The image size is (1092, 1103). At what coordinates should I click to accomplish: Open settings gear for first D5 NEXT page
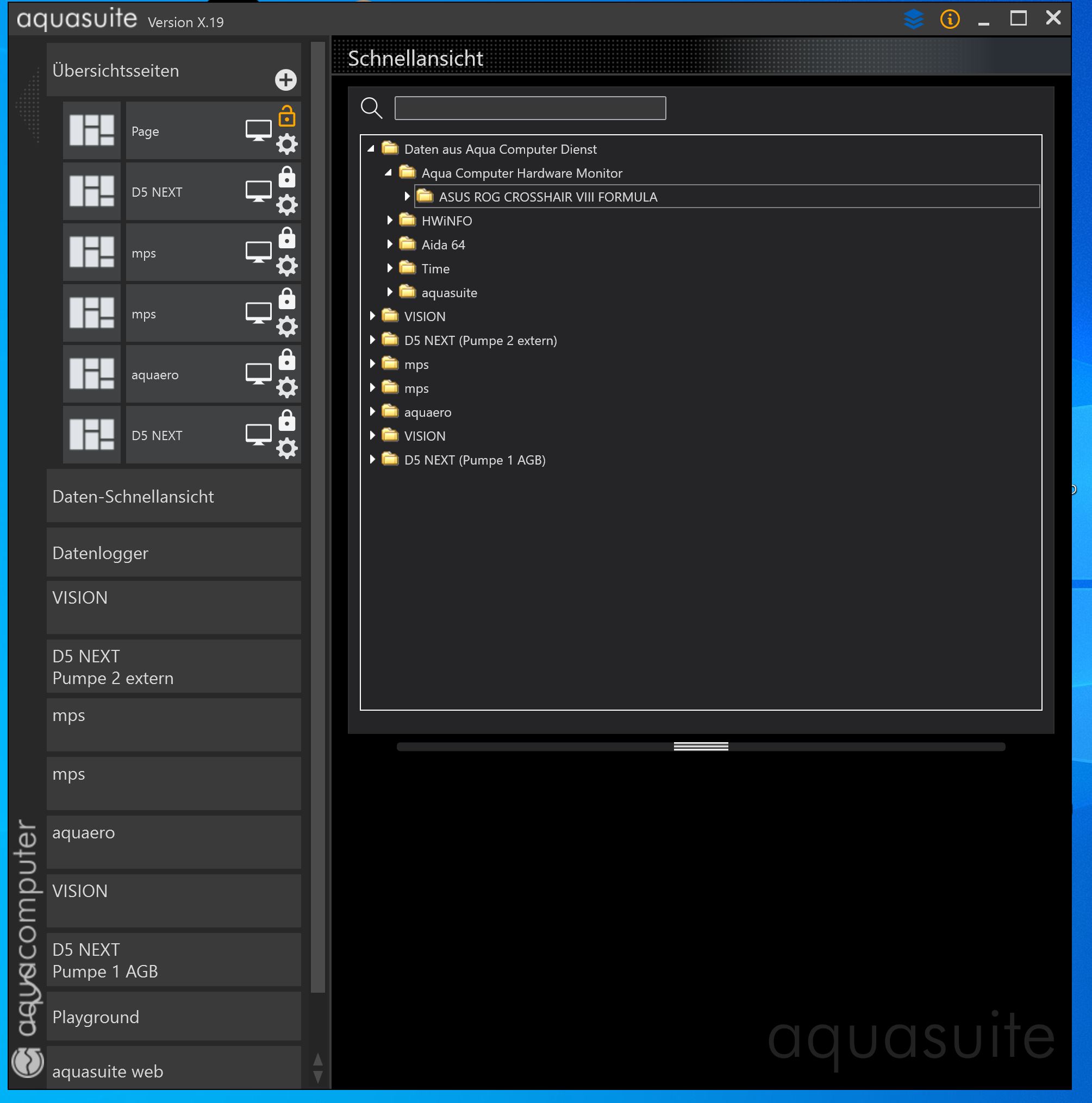click(x=286, y=205)
